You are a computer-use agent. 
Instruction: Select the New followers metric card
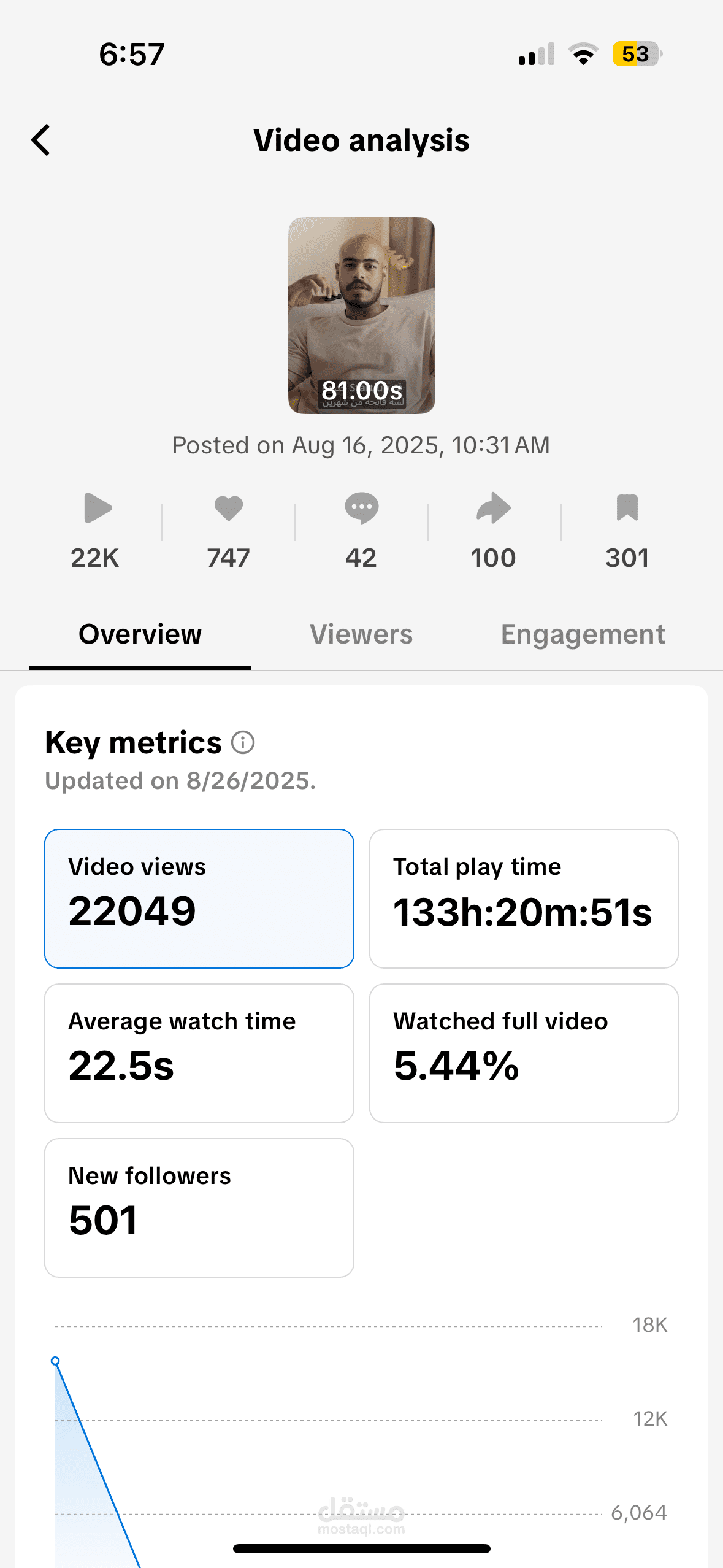click(199, 1208)
